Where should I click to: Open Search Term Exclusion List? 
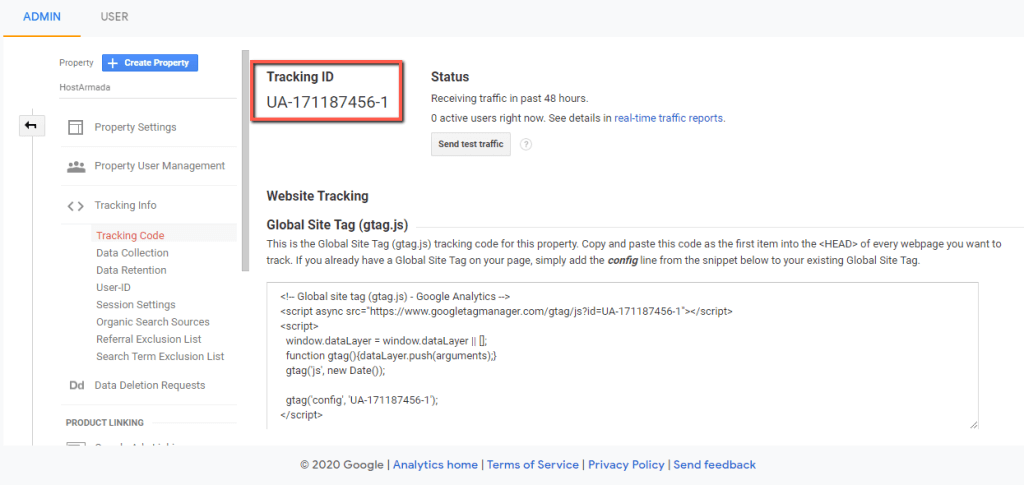[160, 356]
